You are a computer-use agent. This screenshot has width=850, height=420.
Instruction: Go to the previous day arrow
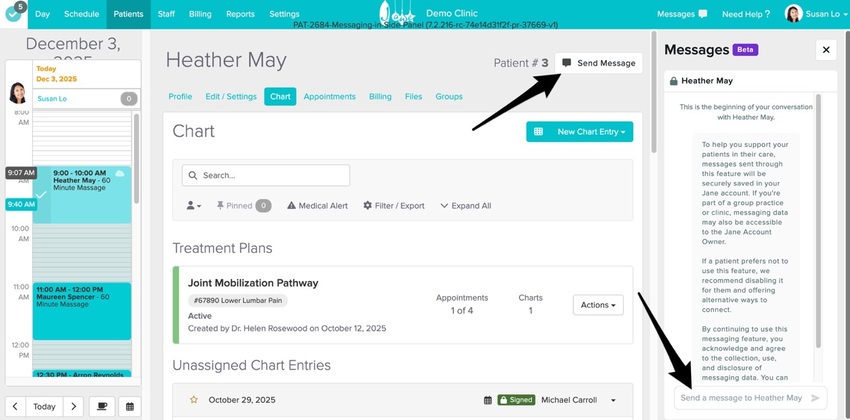click(x=15, y=407)
